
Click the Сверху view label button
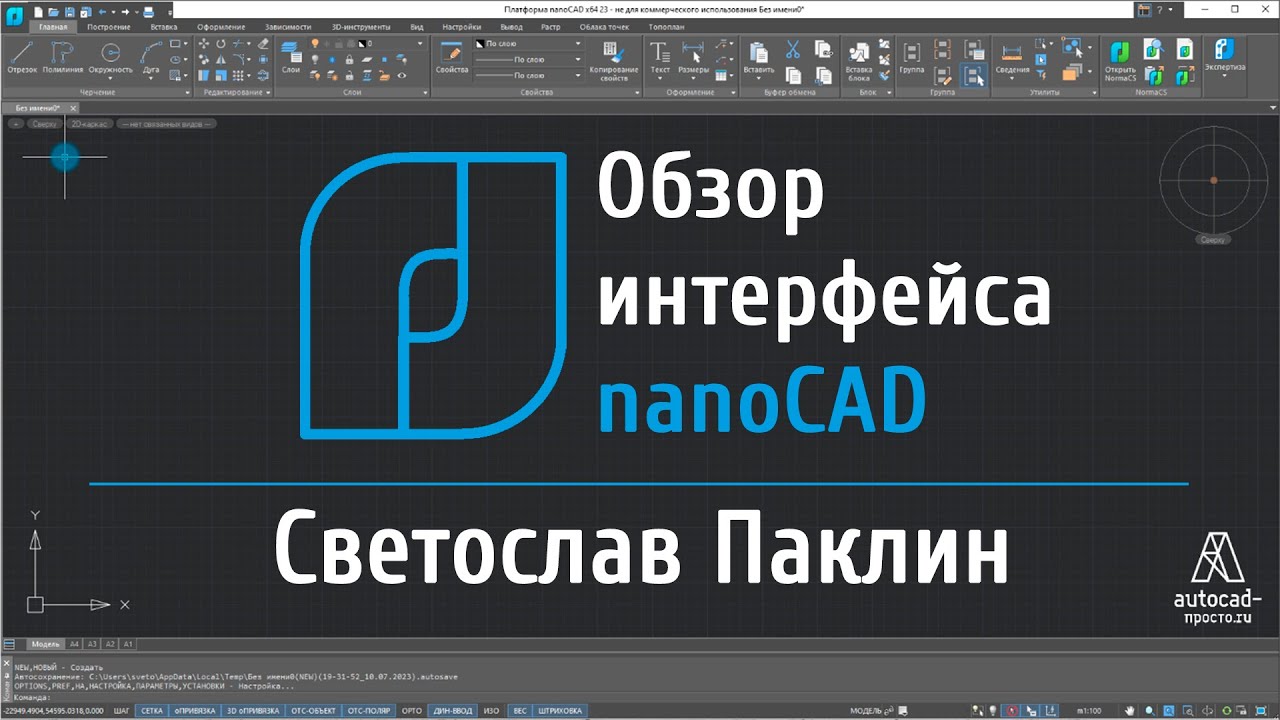[43, 124]
